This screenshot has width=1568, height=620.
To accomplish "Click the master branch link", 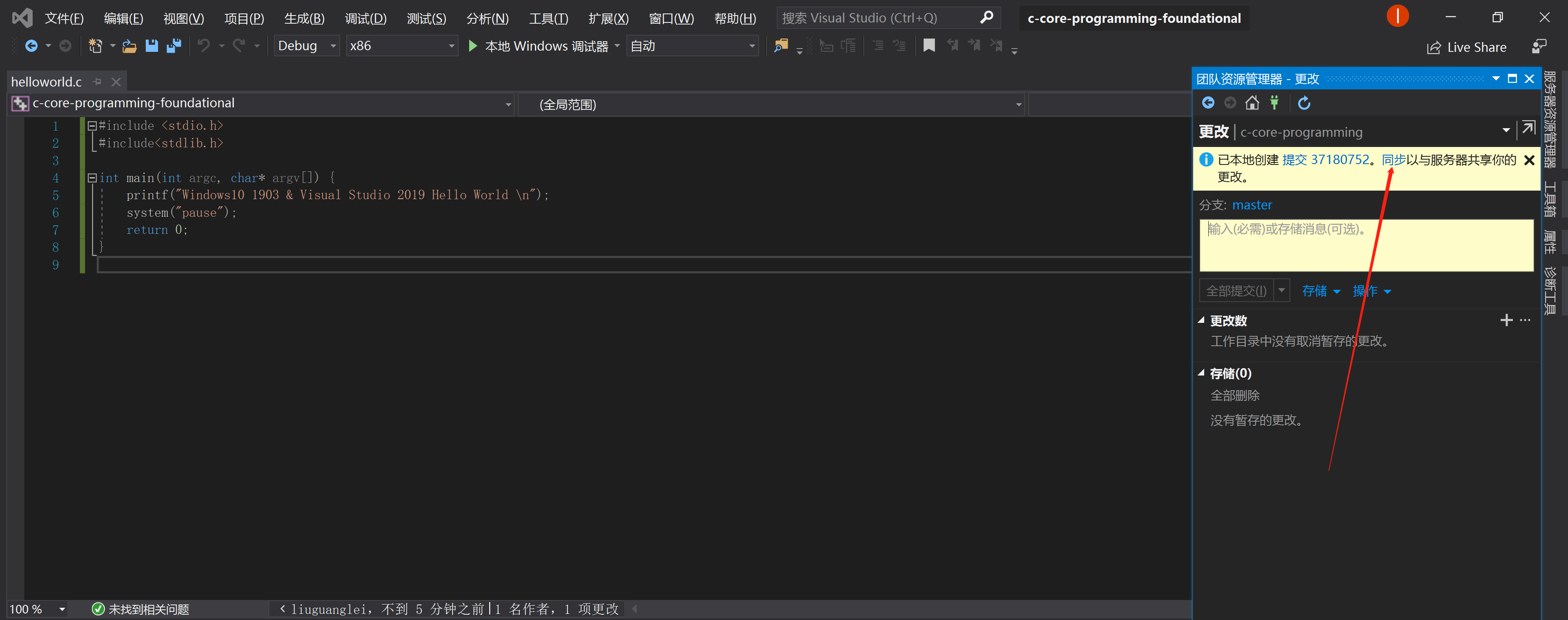I will tap(1252, 205).
